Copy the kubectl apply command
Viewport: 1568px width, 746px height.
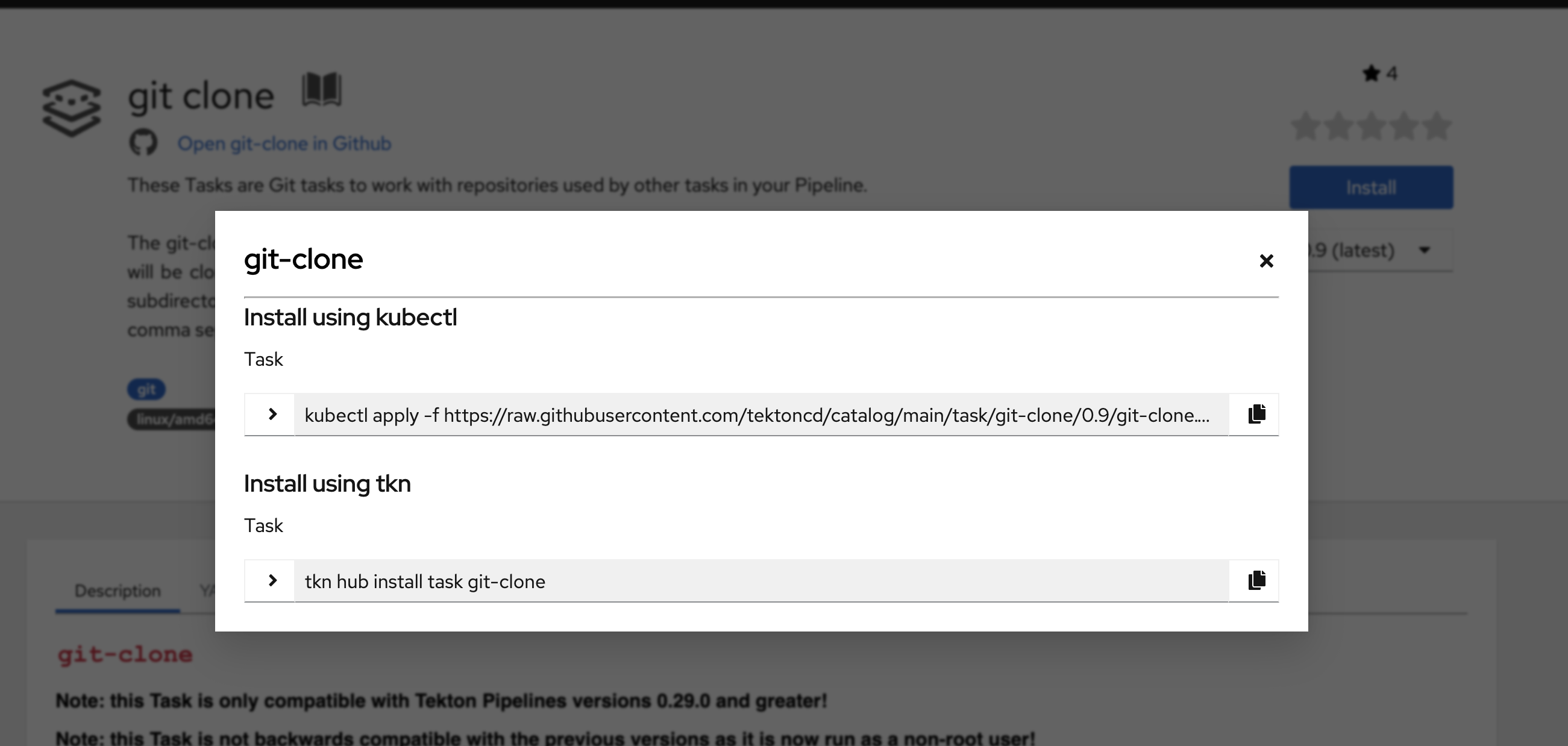tap(1256, 415)
